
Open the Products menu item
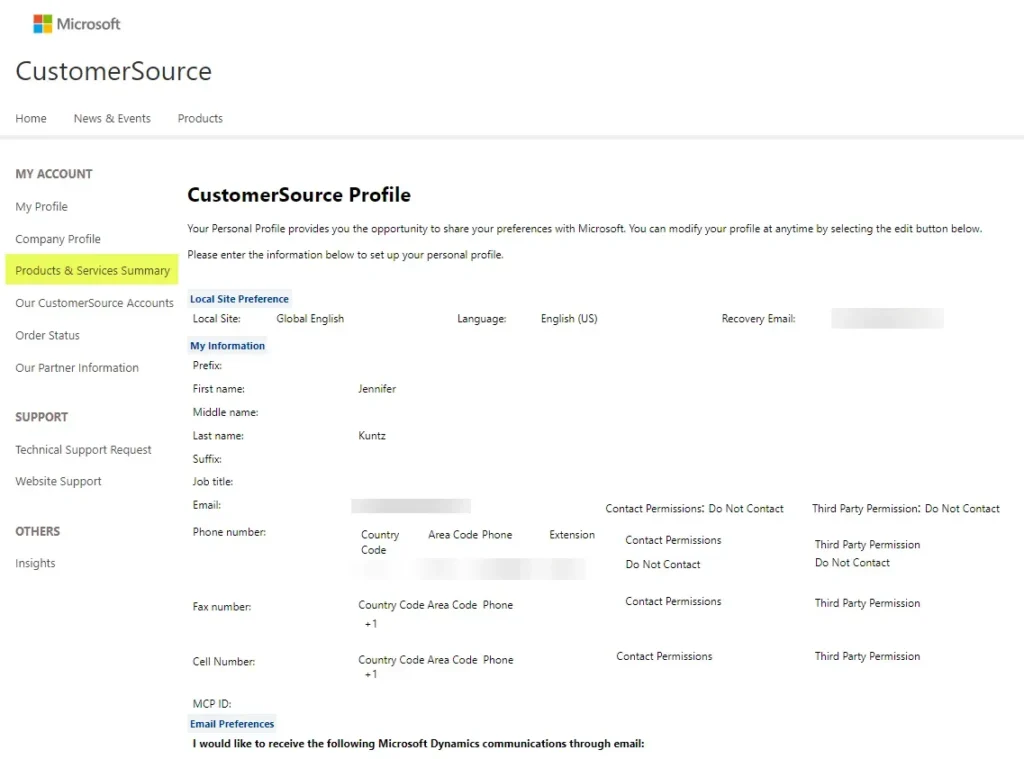click(199, 118)
